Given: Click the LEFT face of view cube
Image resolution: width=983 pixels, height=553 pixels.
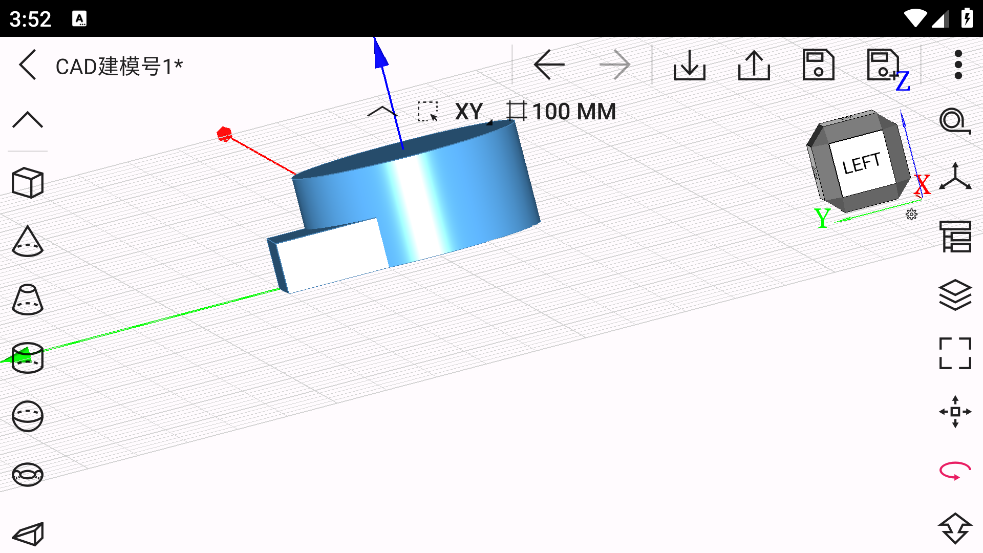Looking at the screenshot, I should pyautogui.click(x=861, y=164).
